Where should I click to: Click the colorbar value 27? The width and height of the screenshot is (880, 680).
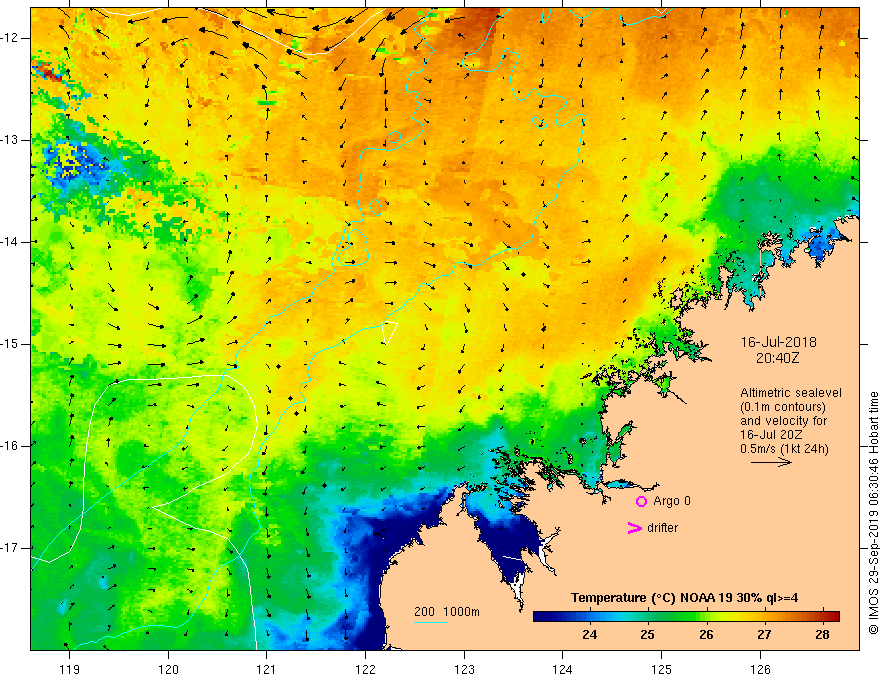764,635
